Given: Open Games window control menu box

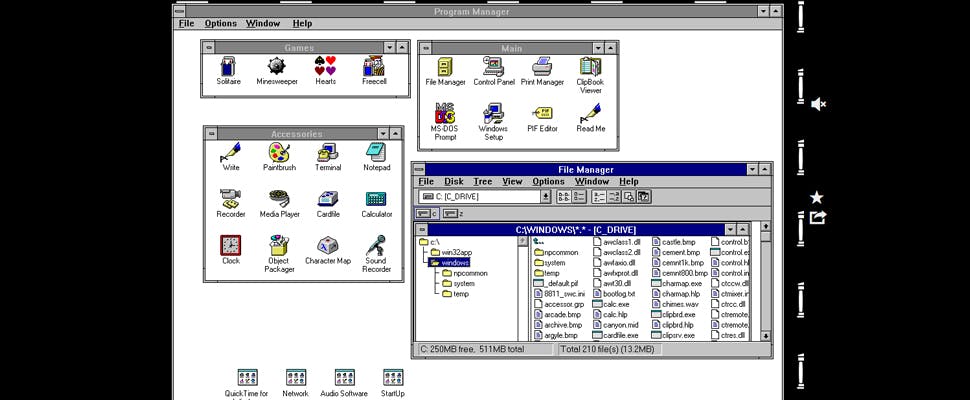Looking at the screenshot, I should [208, 48].
